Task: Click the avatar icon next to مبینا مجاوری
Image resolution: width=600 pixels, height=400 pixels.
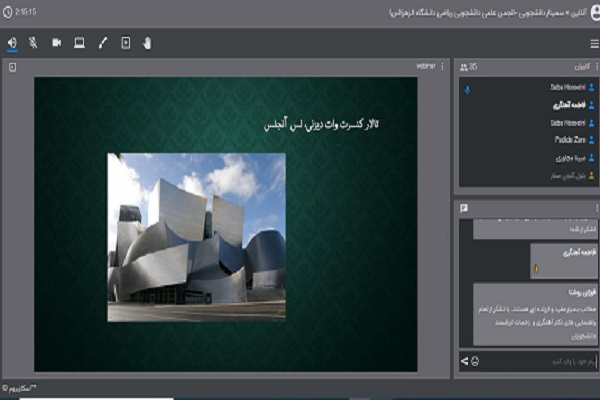Action: click(x=592, y=157)
